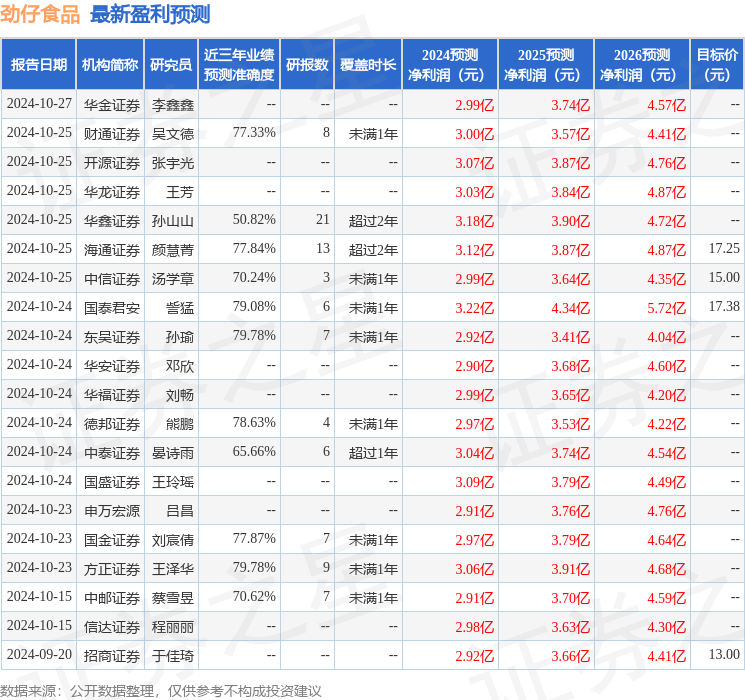
Task: Click researcher name 张宇光
Action: tap(173, 163)
